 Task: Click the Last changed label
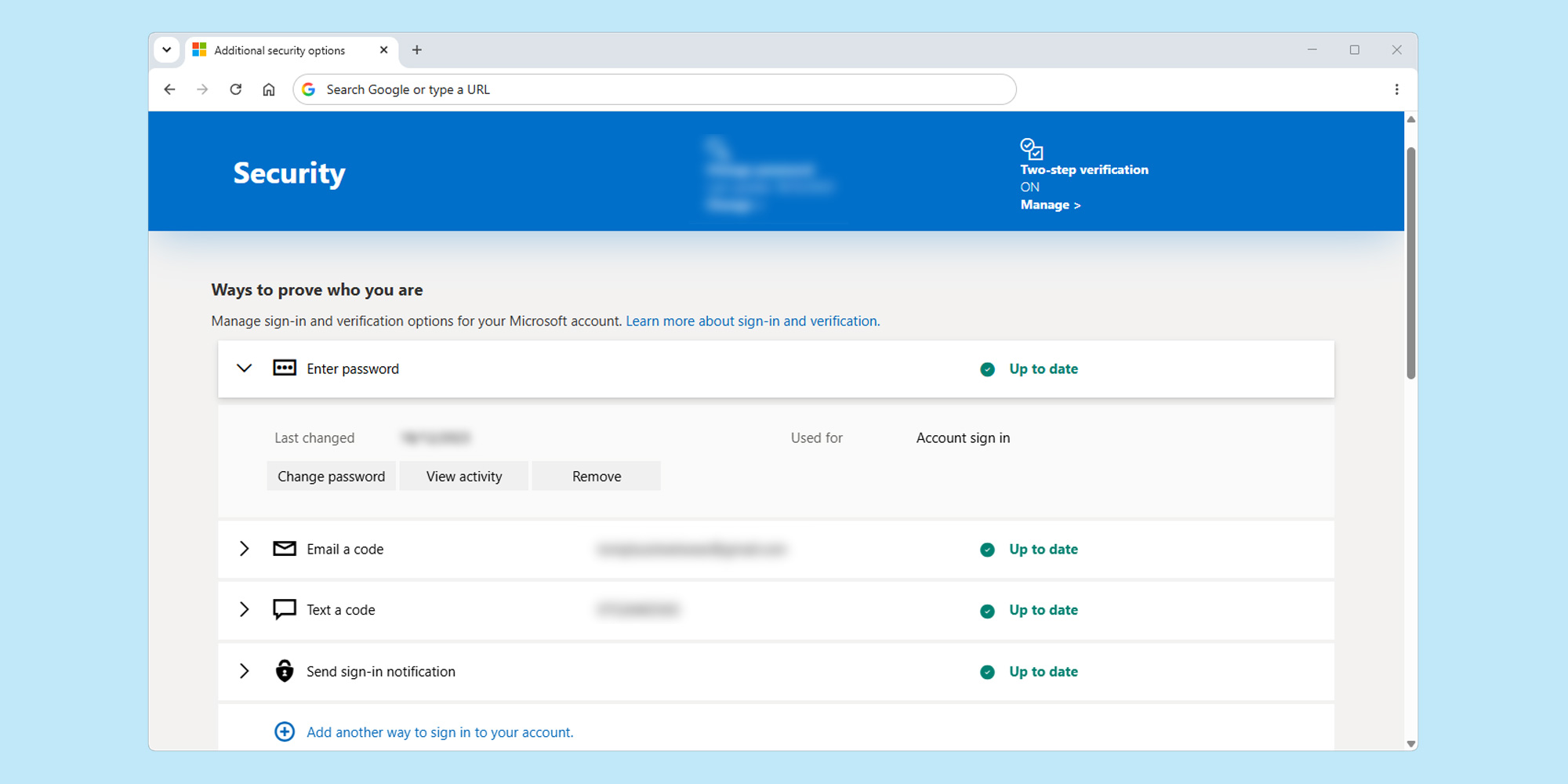tap(314, 437)
